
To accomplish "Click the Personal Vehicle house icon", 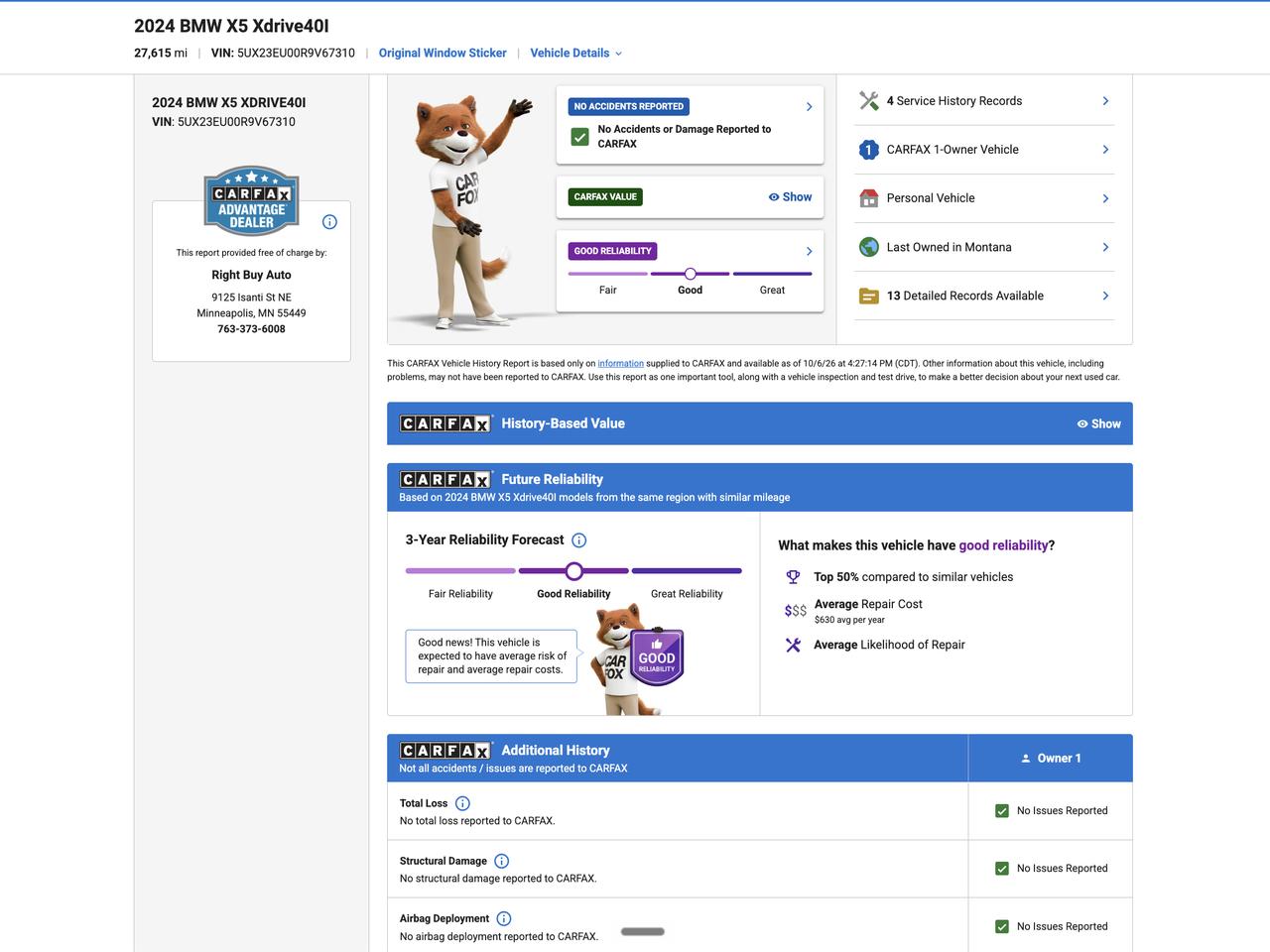I will pos(869,198).
